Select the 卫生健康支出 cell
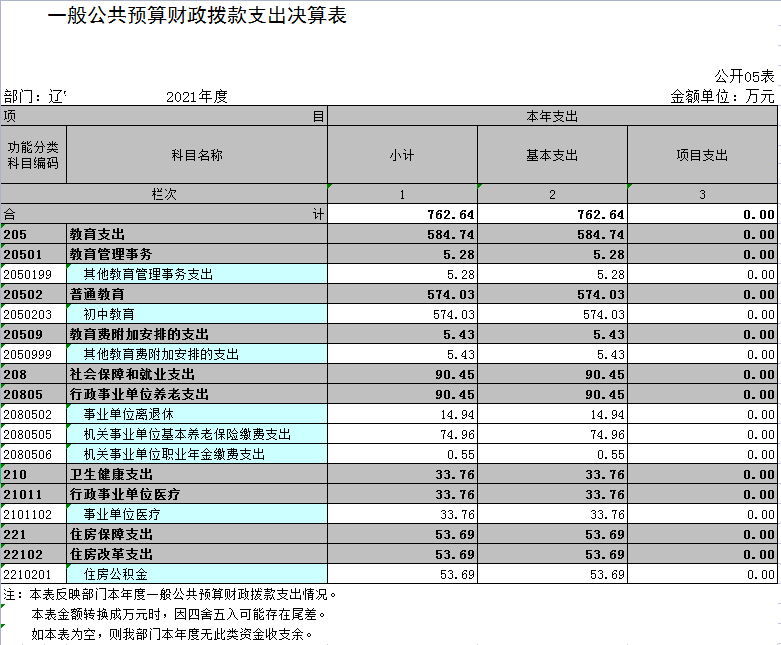 [x=197, y=474]
